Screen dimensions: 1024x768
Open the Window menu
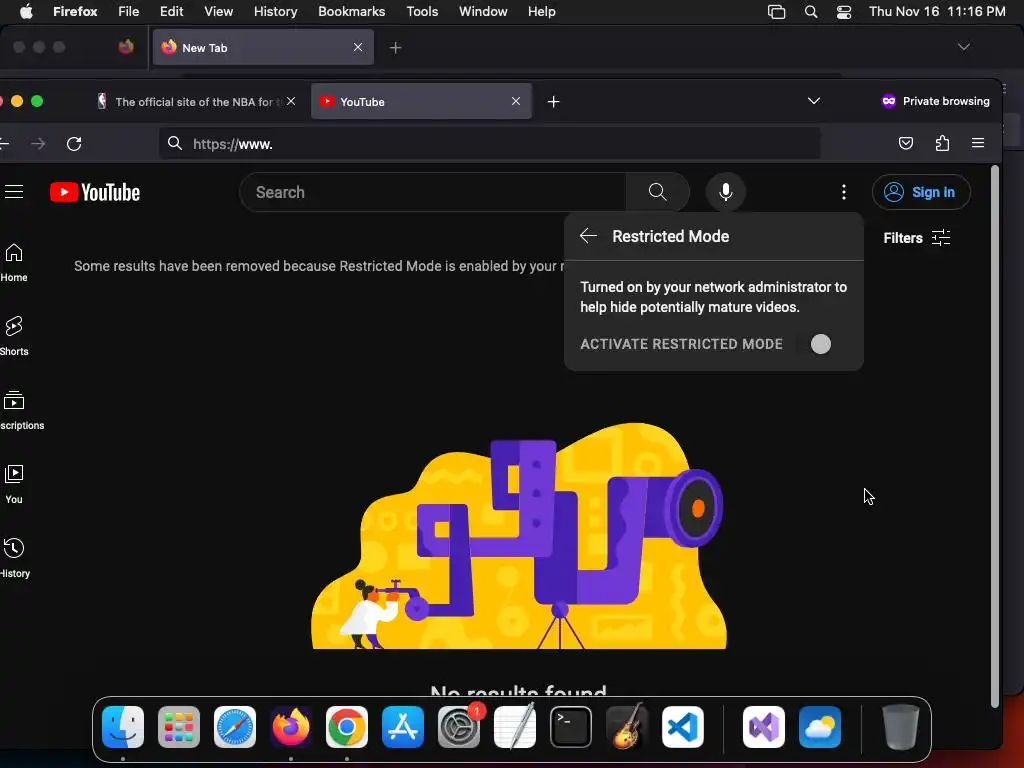click(483, 11)
